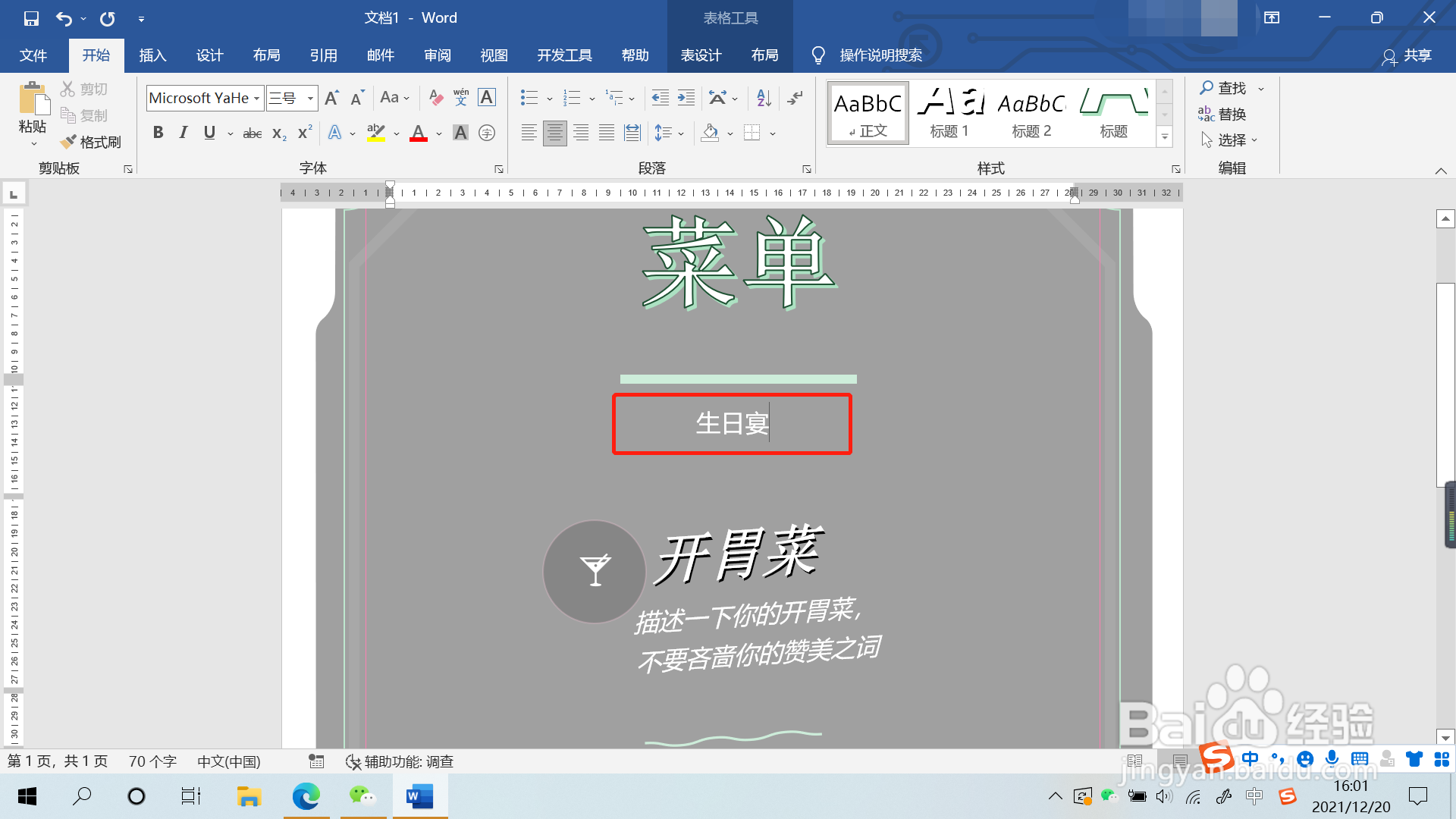Expand the font size dropdown
The width and height of the screenshot is (1456, 819).
point(310,98)
